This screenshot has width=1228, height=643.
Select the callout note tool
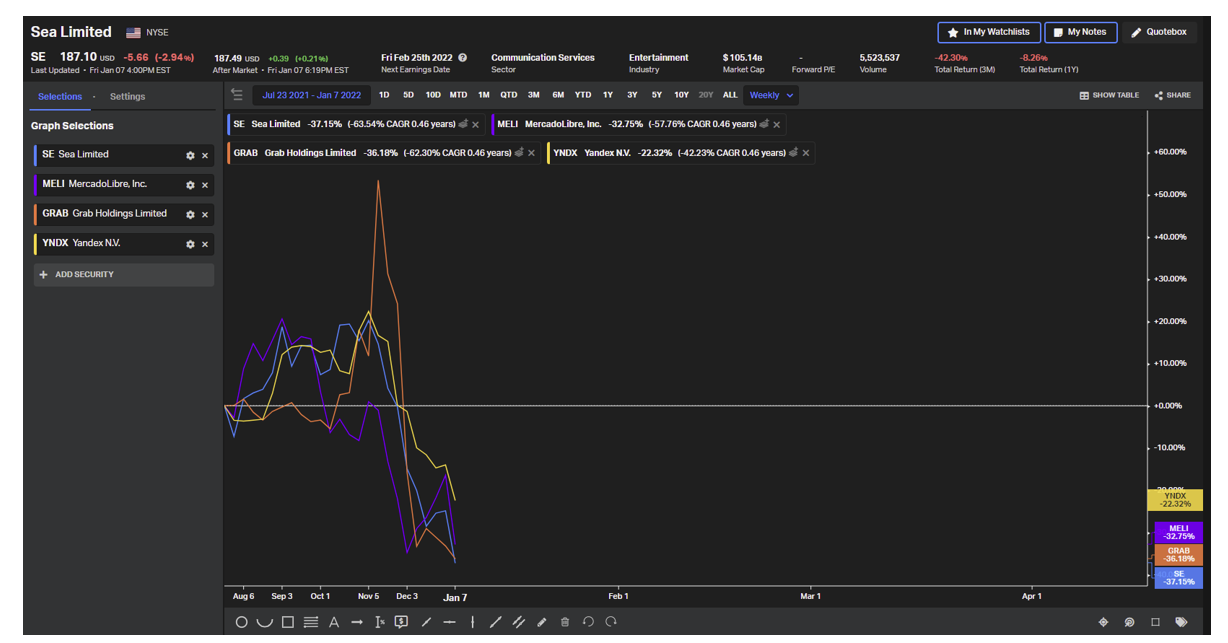(401, 622)
